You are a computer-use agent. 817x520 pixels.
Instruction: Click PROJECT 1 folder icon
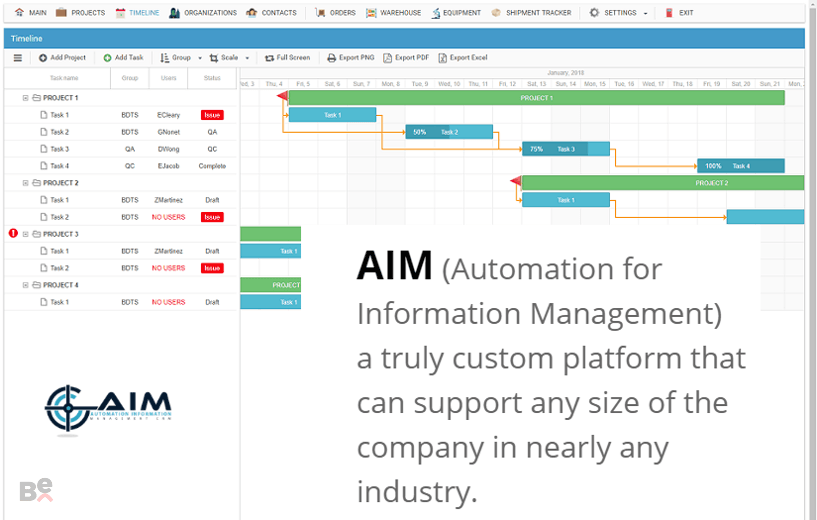(x=36, y=98)
